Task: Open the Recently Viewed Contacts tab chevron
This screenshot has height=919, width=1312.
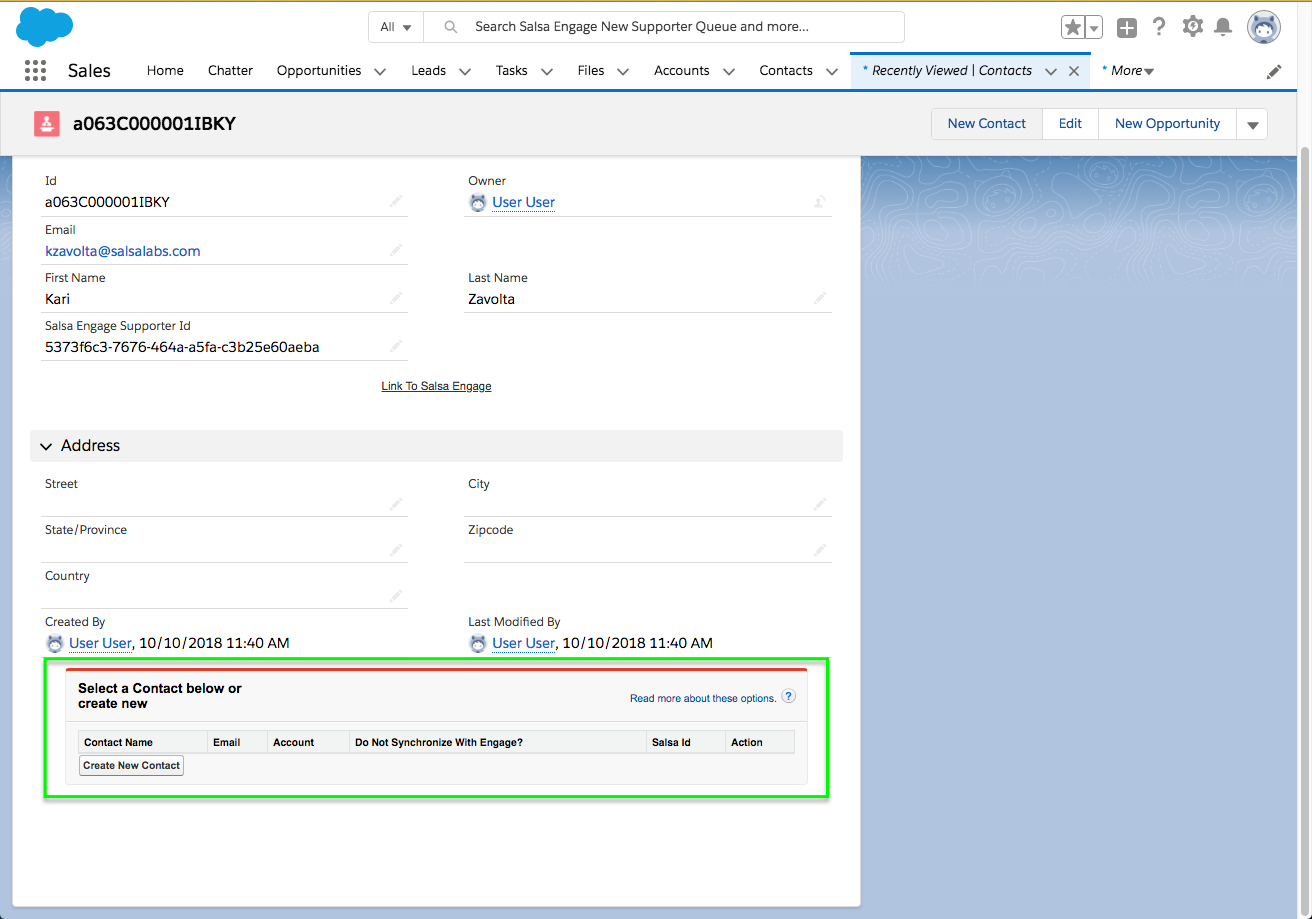Action: (1051, 71)
